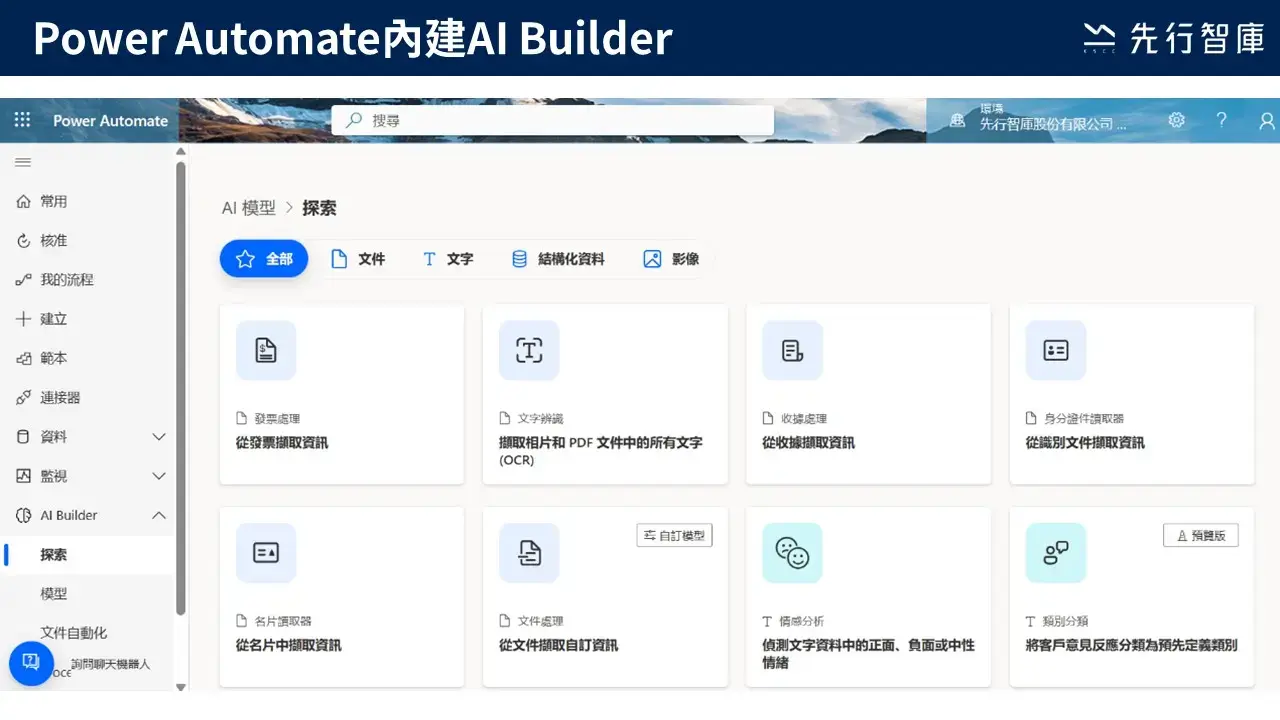Select environment 先行智庫股份有限公司
The height and width of the screenshot is (720, 1280).
[x=1053, y=125]
